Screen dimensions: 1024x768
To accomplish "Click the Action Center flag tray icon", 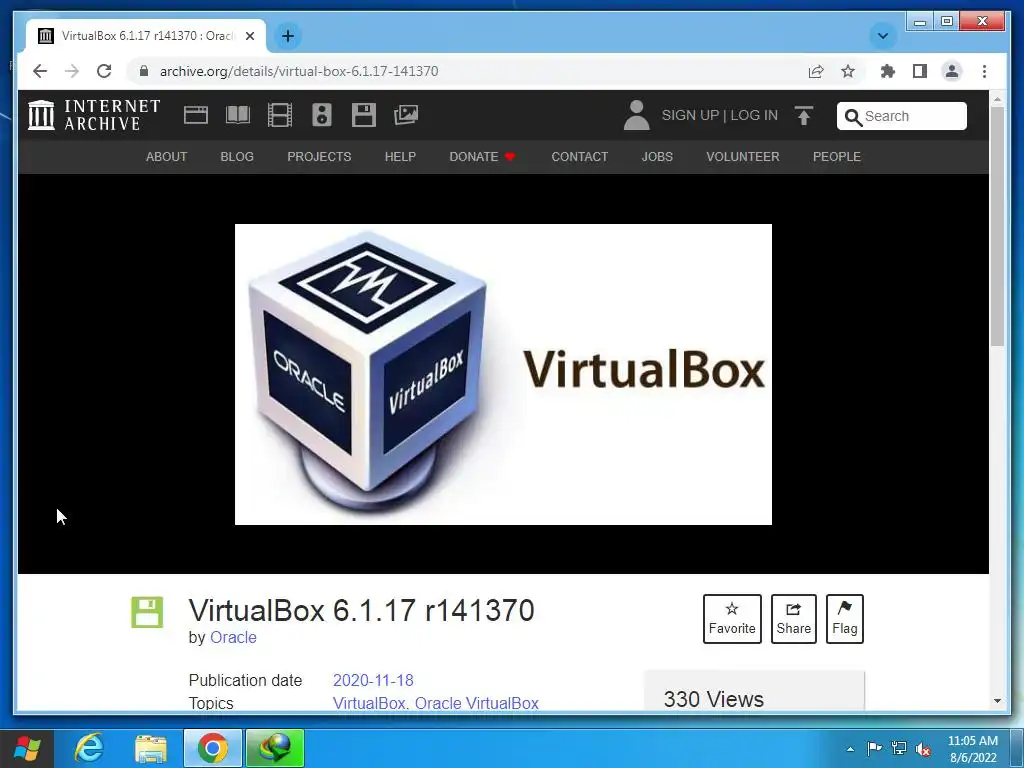I will (x=874, y=748).
